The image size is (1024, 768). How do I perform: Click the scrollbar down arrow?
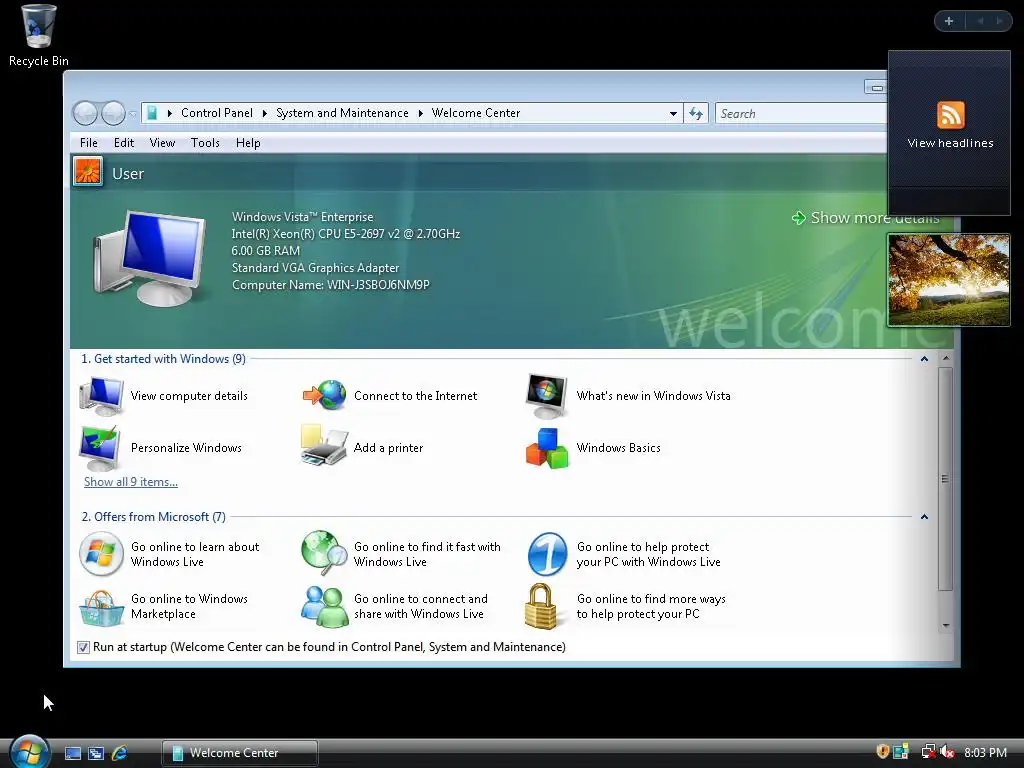946,626
